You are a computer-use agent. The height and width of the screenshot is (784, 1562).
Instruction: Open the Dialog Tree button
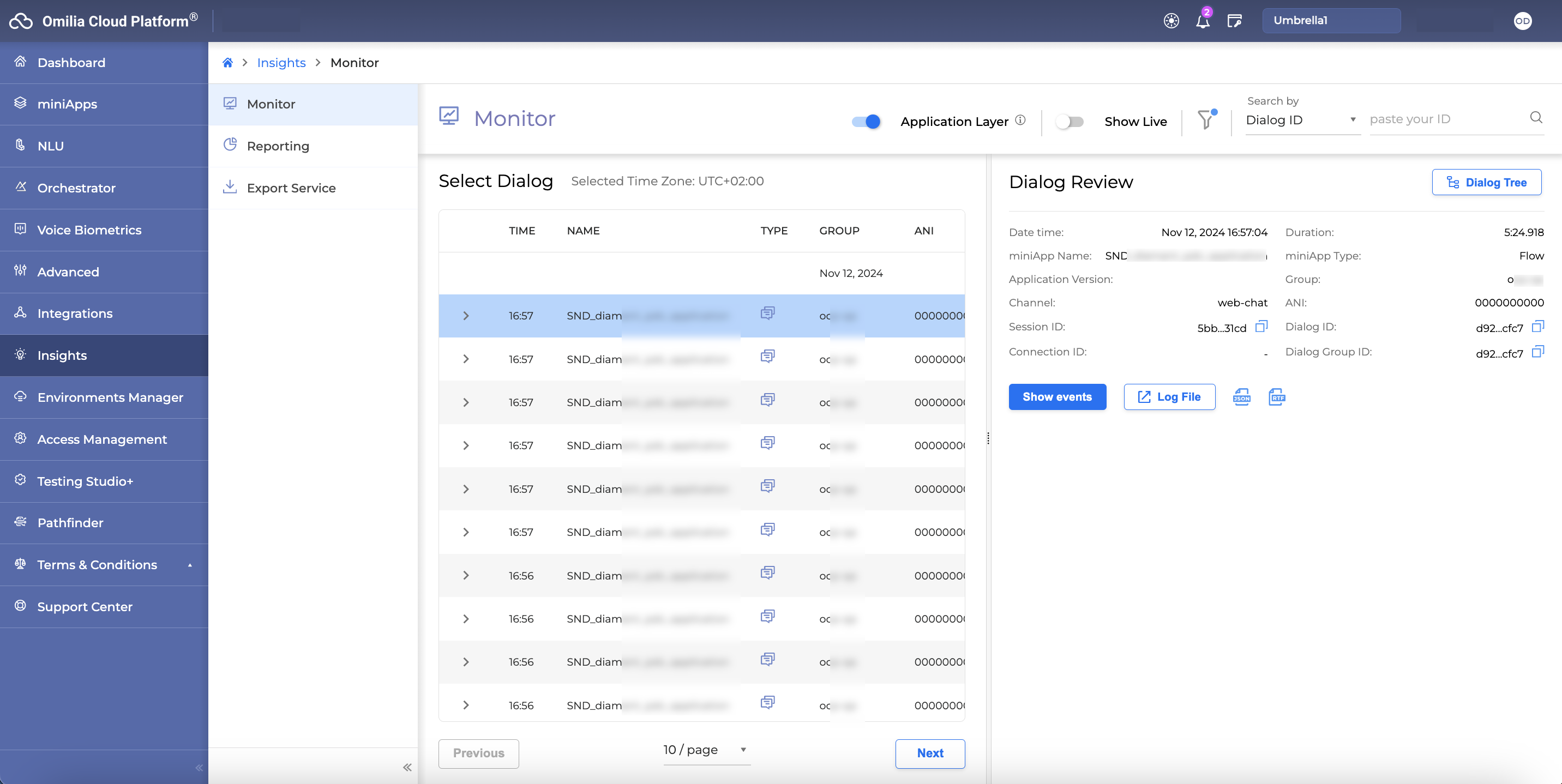coord(1486,183)
